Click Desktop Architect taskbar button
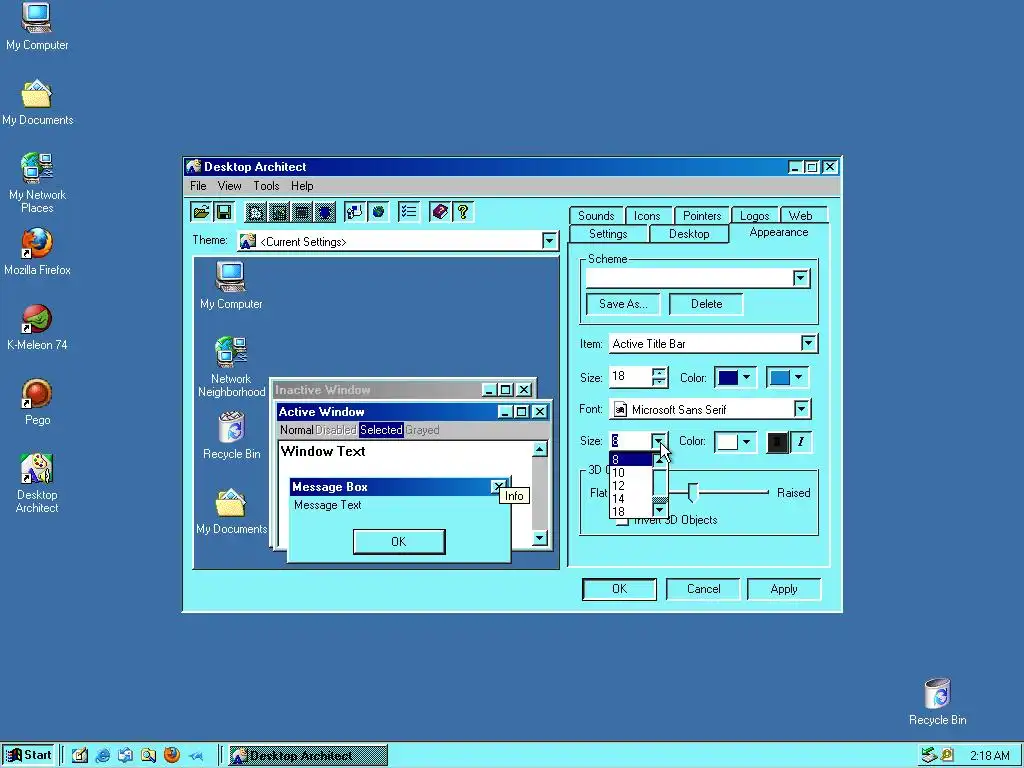The height and width of the screenshot is (768, 1024). 308,756
